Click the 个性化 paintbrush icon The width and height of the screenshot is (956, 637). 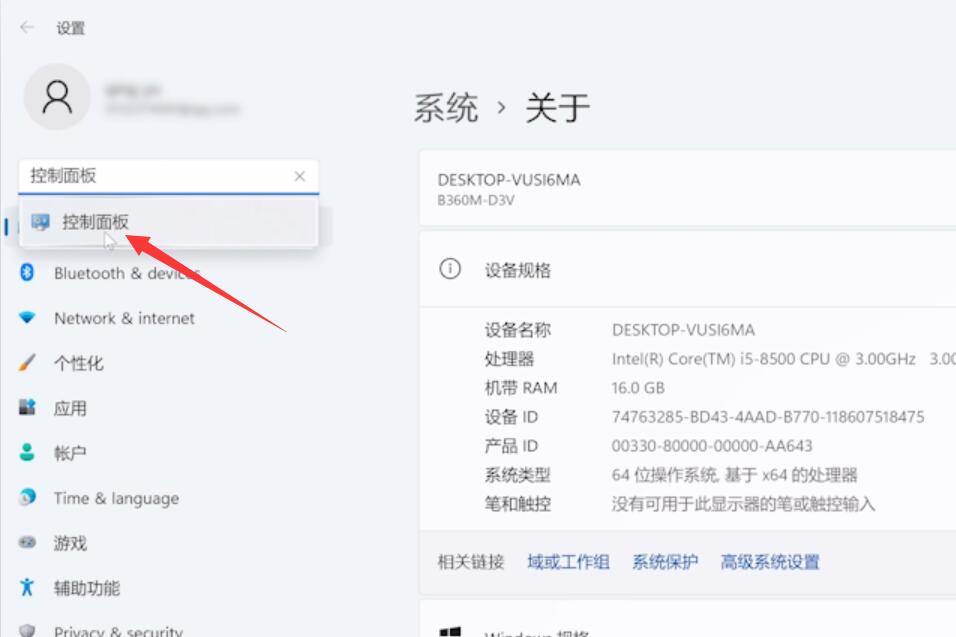27,363
